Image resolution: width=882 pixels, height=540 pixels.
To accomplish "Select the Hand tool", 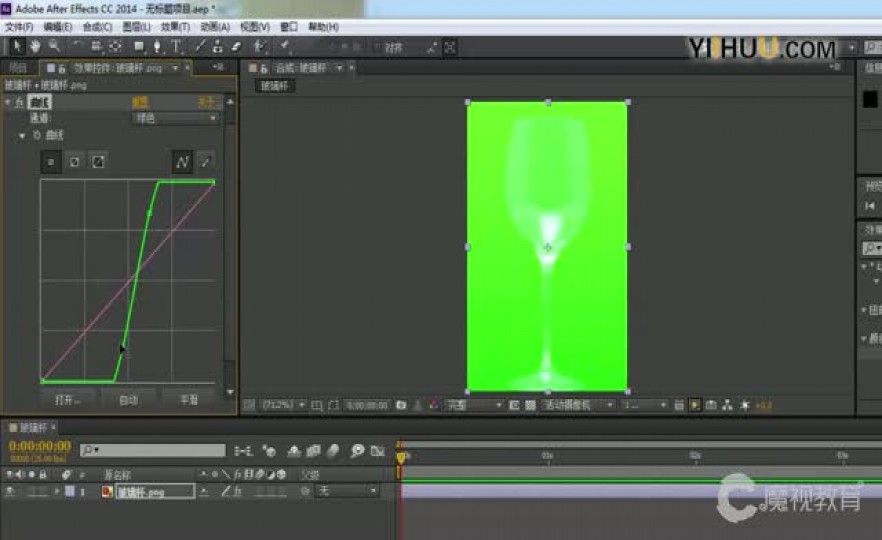I will click(x=35, y=46).
